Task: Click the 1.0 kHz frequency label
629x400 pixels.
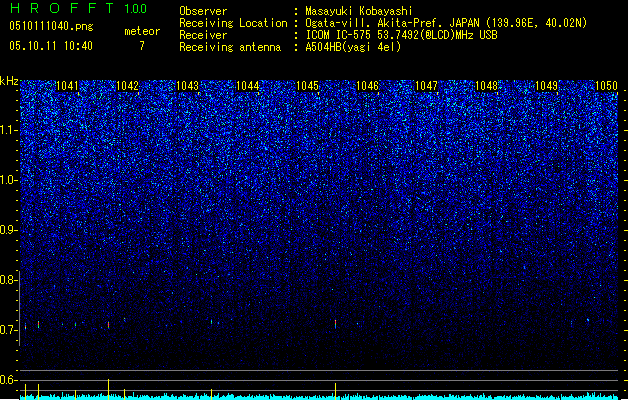Action: 8,180
